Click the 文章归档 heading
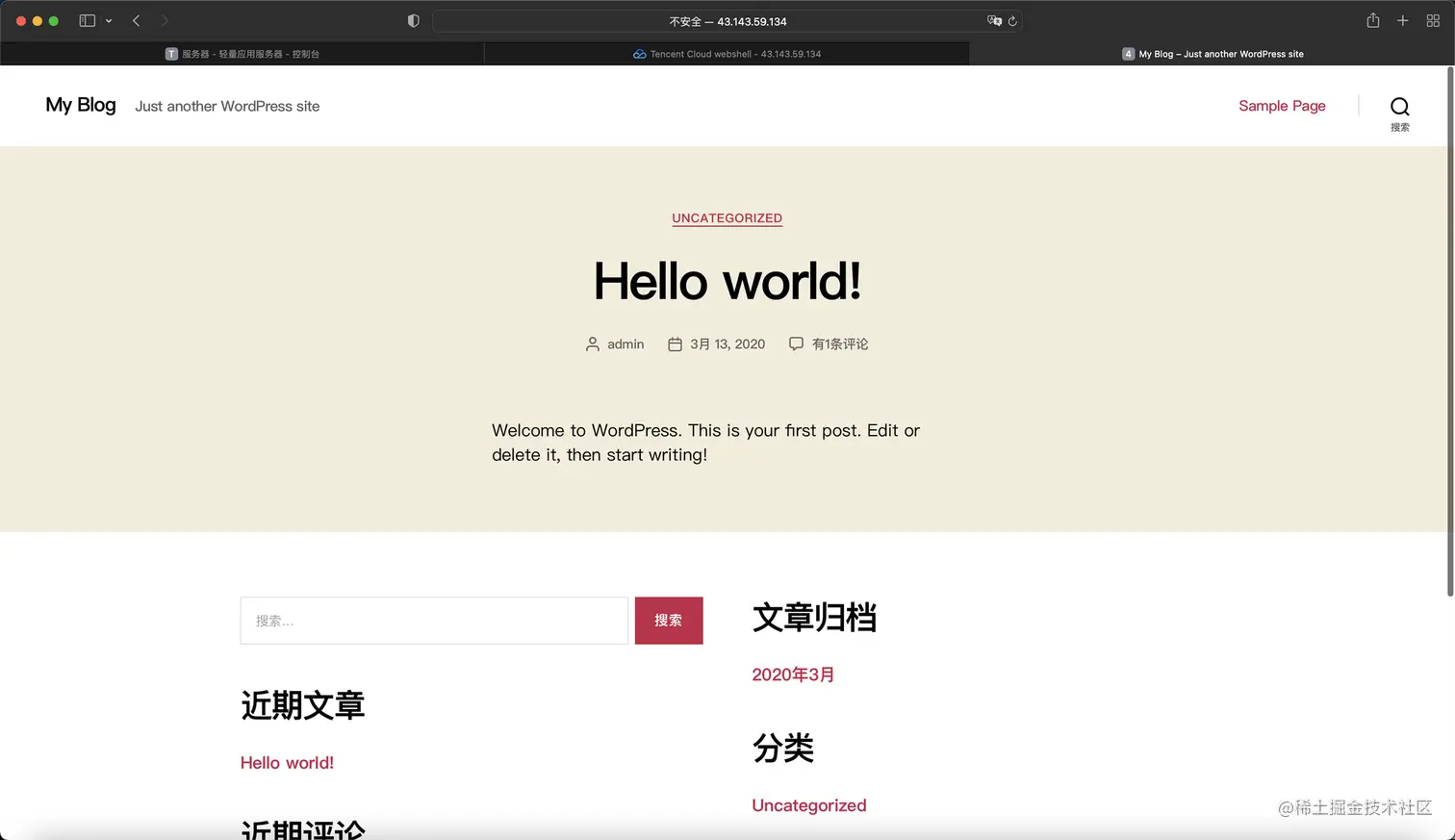 [814, 618]
